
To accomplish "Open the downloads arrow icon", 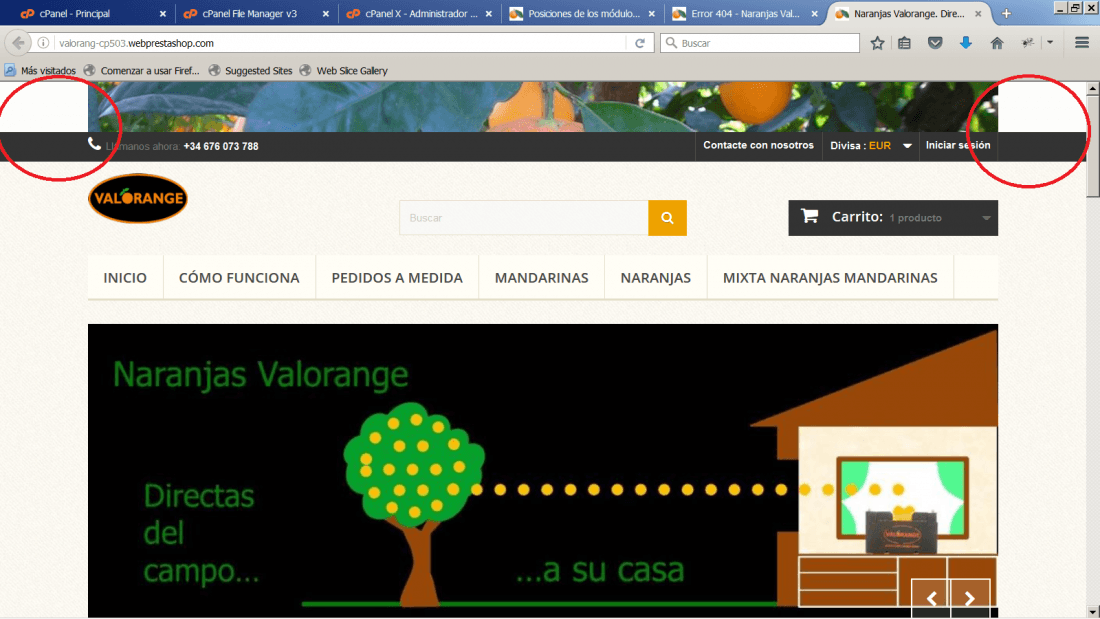I will (966, 43).
